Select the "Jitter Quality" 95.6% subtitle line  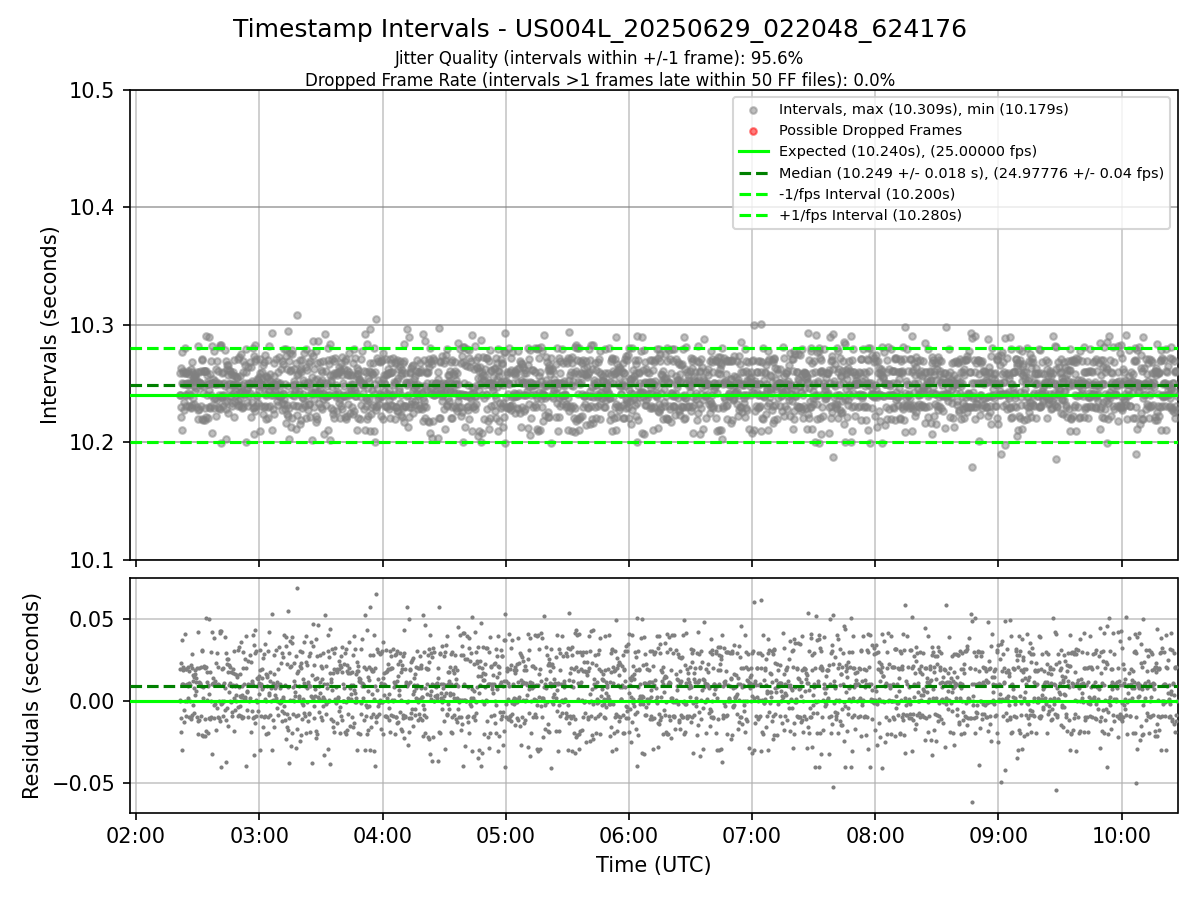click(599, 58)
